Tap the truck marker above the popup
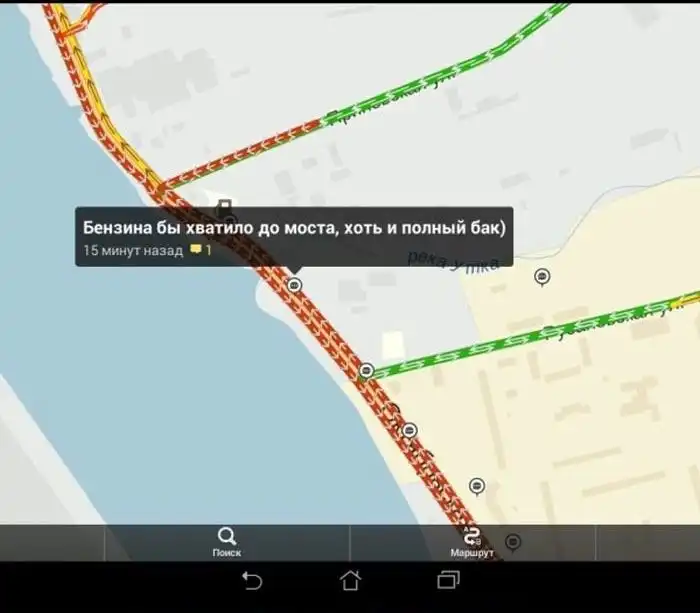Viewport: 700px width, 613px height. point(224,206)
